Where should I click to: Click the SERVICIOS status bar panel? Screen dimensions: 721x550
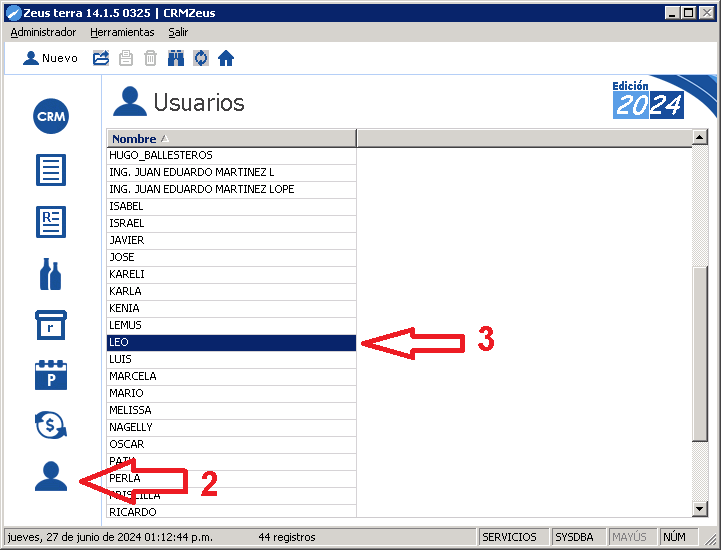coord(512,537)
